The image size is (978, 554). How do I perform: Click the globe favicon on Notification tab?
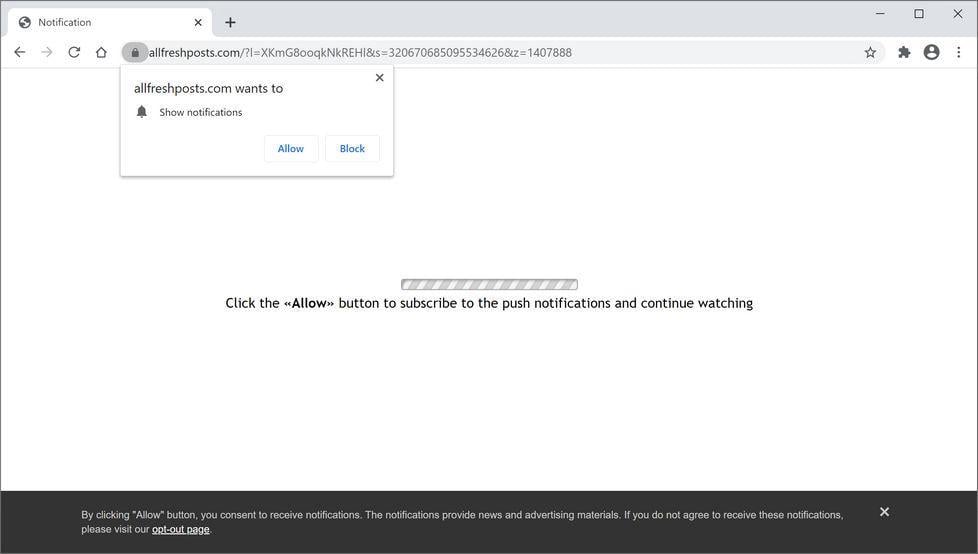tap(25, 22)
